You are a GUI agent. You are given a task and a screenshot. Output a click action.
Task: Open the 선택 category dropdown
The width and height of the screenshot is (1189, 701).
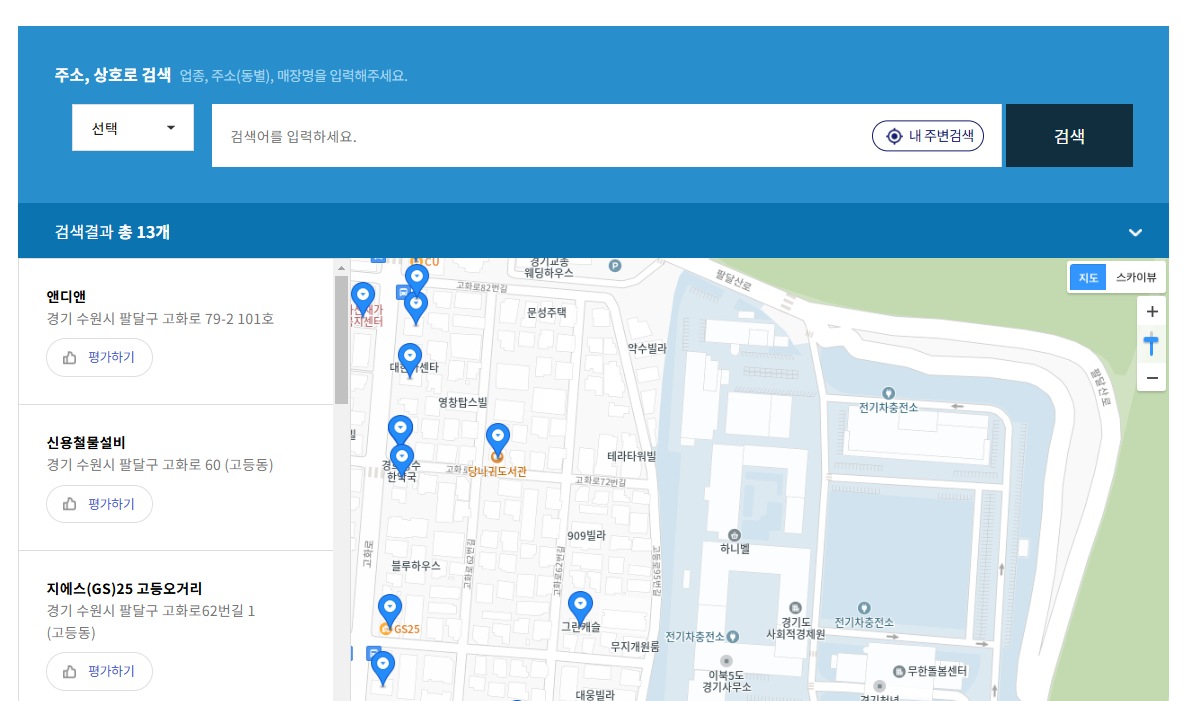point(132,127)
